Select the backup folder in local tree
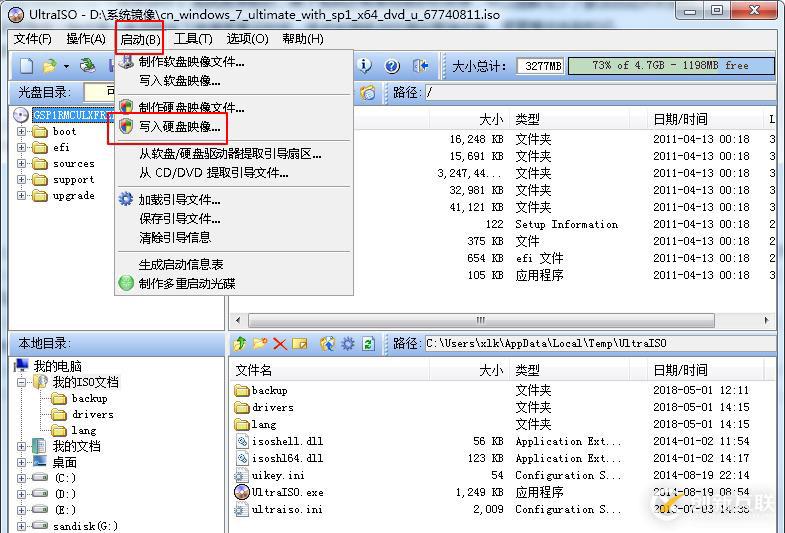 [x=90, y=399]
